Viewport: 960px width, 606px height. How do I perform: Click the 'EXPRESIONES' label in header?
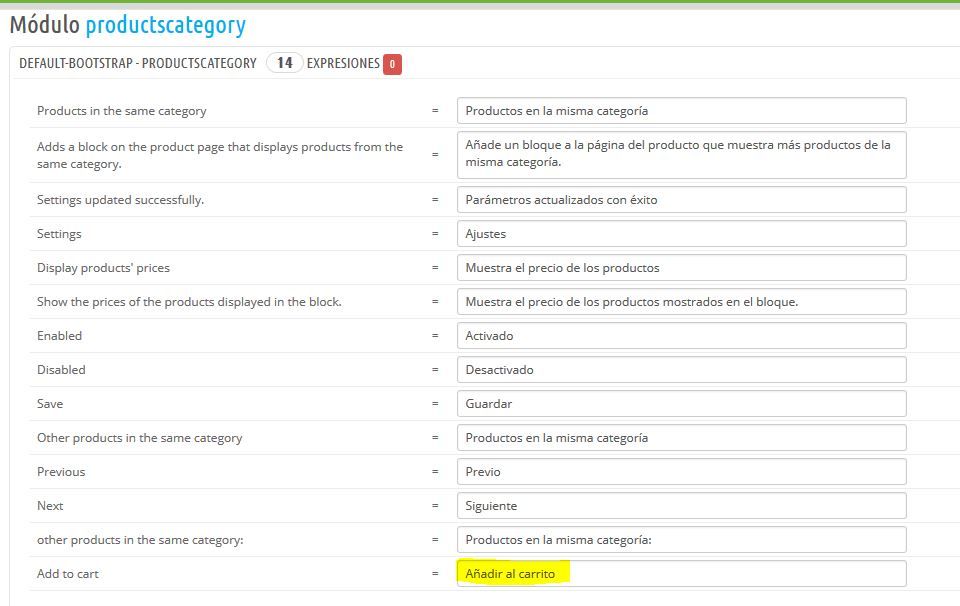343,63
